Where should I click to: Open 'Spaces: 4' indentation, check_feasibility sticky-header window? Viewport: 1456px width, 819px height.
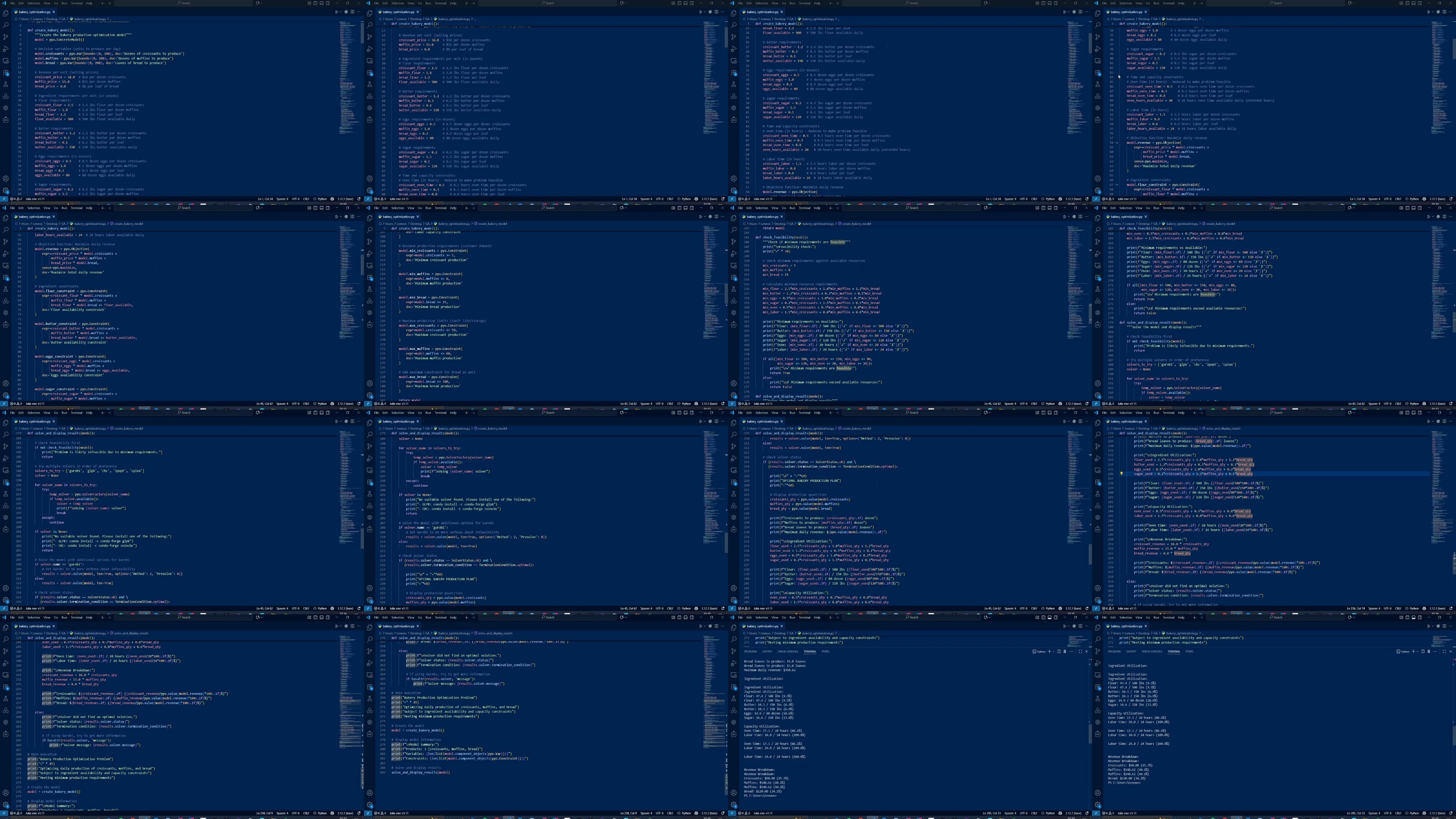1375,404
